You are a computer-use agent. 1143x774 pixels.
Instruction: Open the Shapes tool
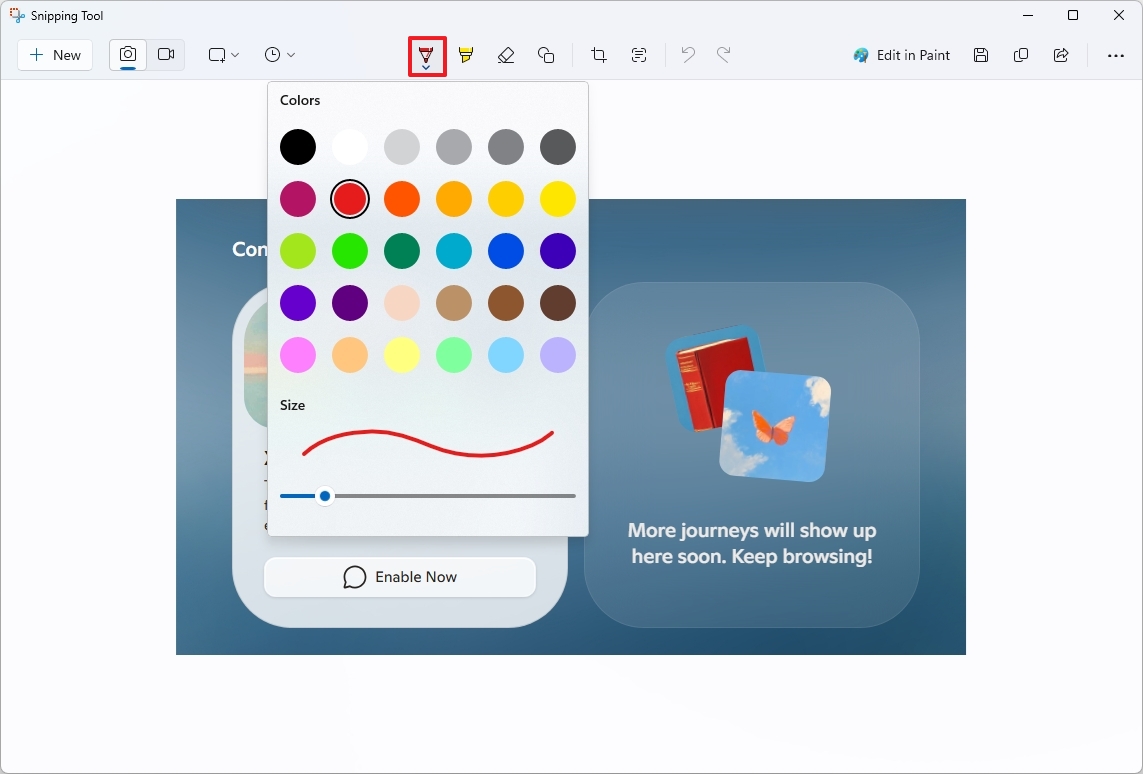point(547,55)
